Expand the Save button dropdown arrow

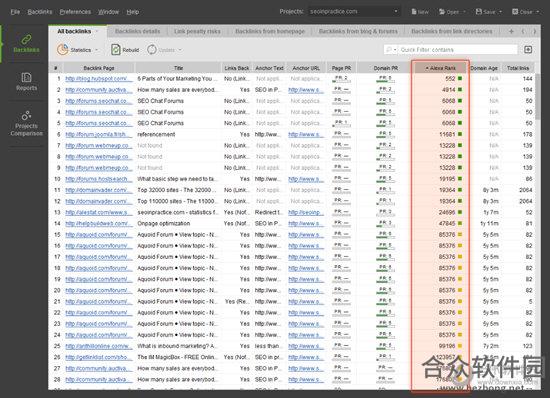click(x=501, y=12)
